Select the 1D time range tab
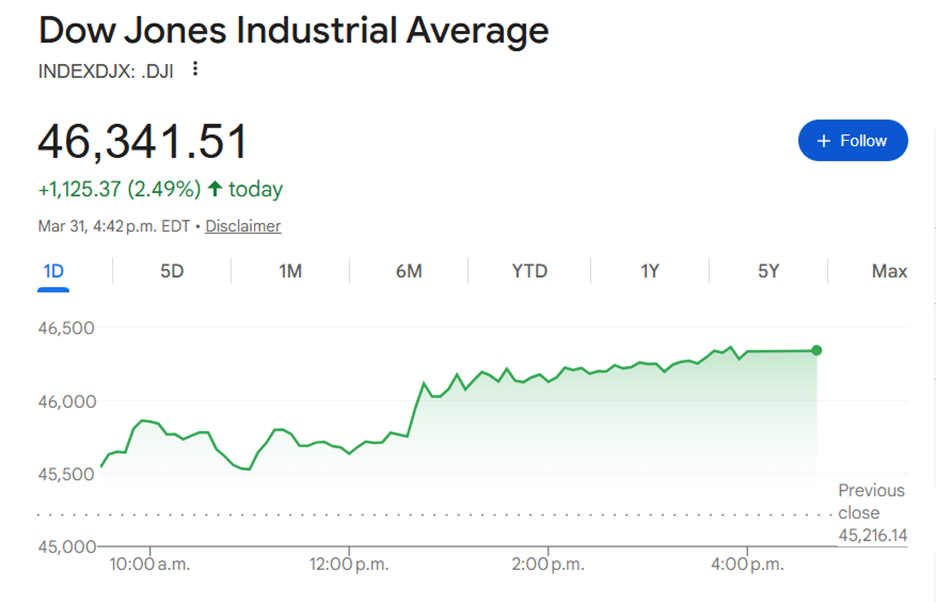Image resolution: width=936 pixels, height=603 pixels. tap(54, 271)
